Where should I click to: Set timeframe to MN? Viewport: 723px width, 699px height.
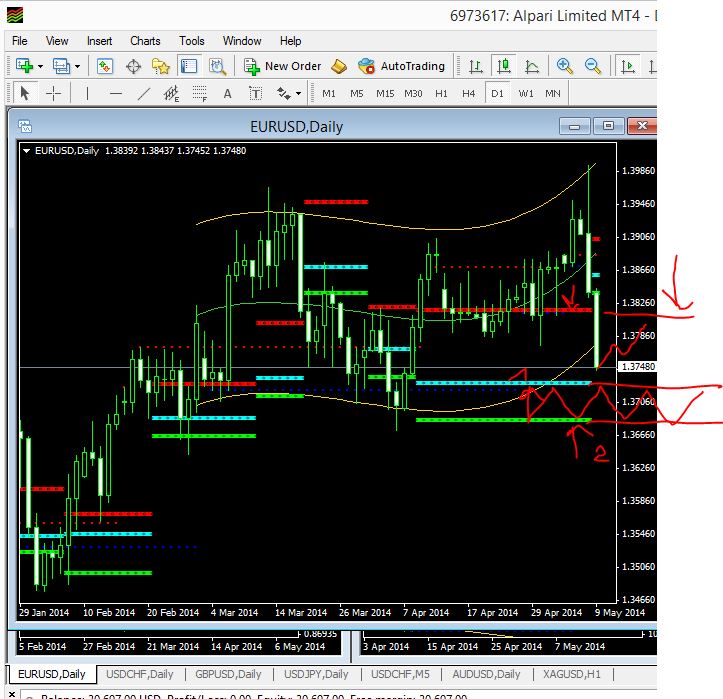[553, 94]
